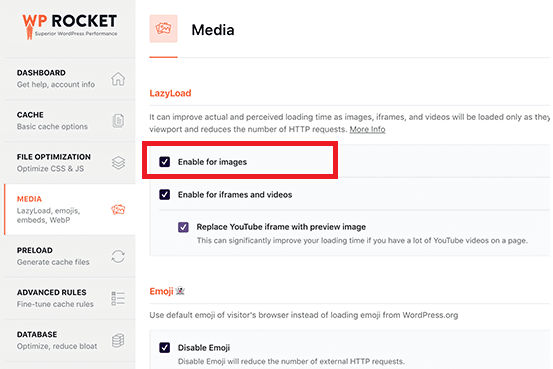Viewport: 553px width, 369px height.
Task: Toggle Enable for iframes and videos checkbox
Action: click(x=165, y=194)
